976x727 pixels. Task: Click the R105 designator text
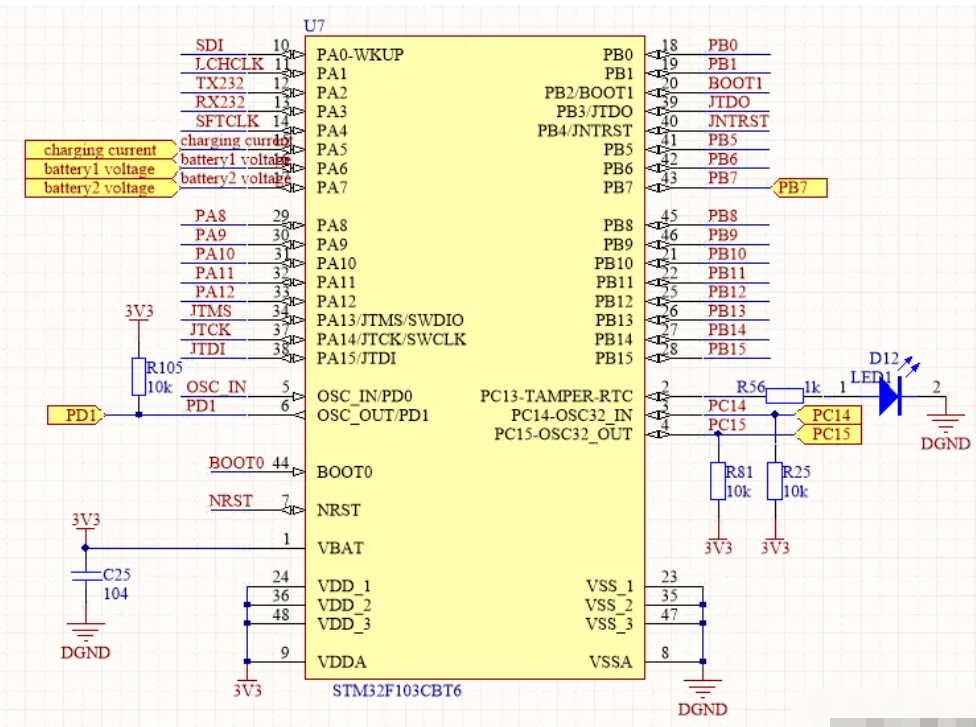[x=164, y=368]
